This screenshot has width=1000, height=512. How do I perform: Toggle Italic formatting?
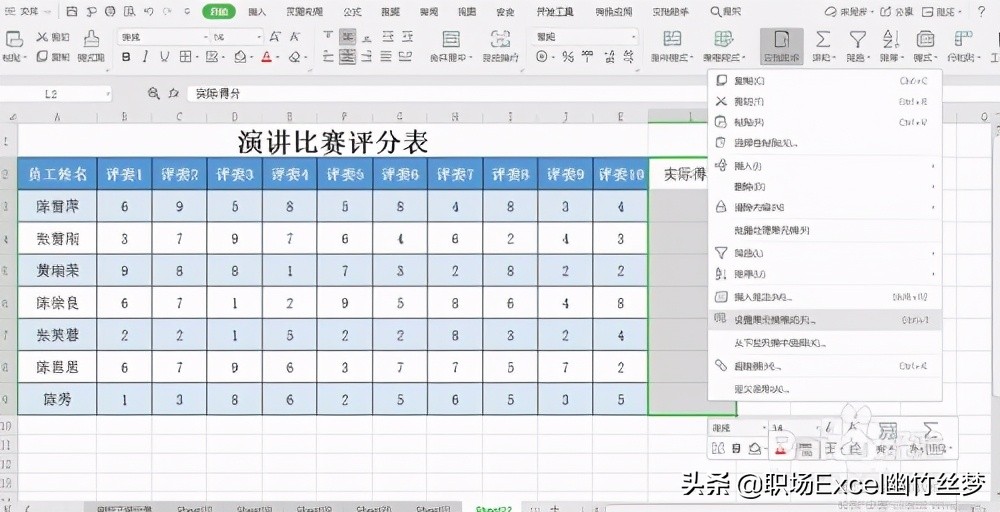(145, 57)
